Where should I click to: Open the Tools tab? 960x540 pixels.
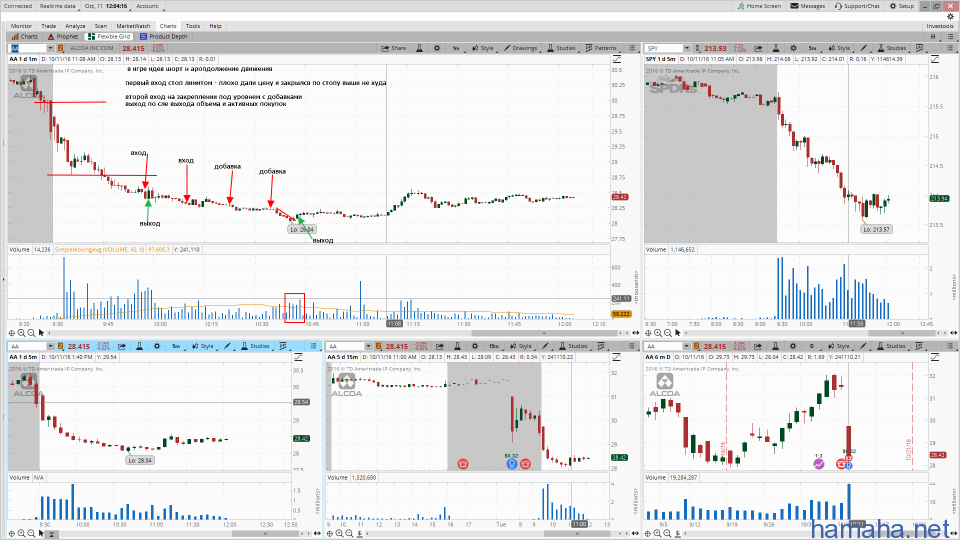pos(193,26)
